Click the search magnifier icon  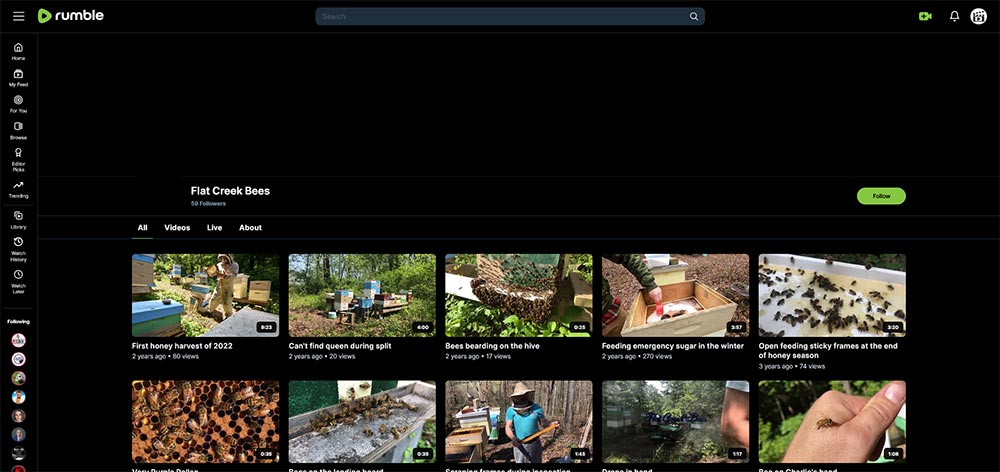tap(694, 17)
